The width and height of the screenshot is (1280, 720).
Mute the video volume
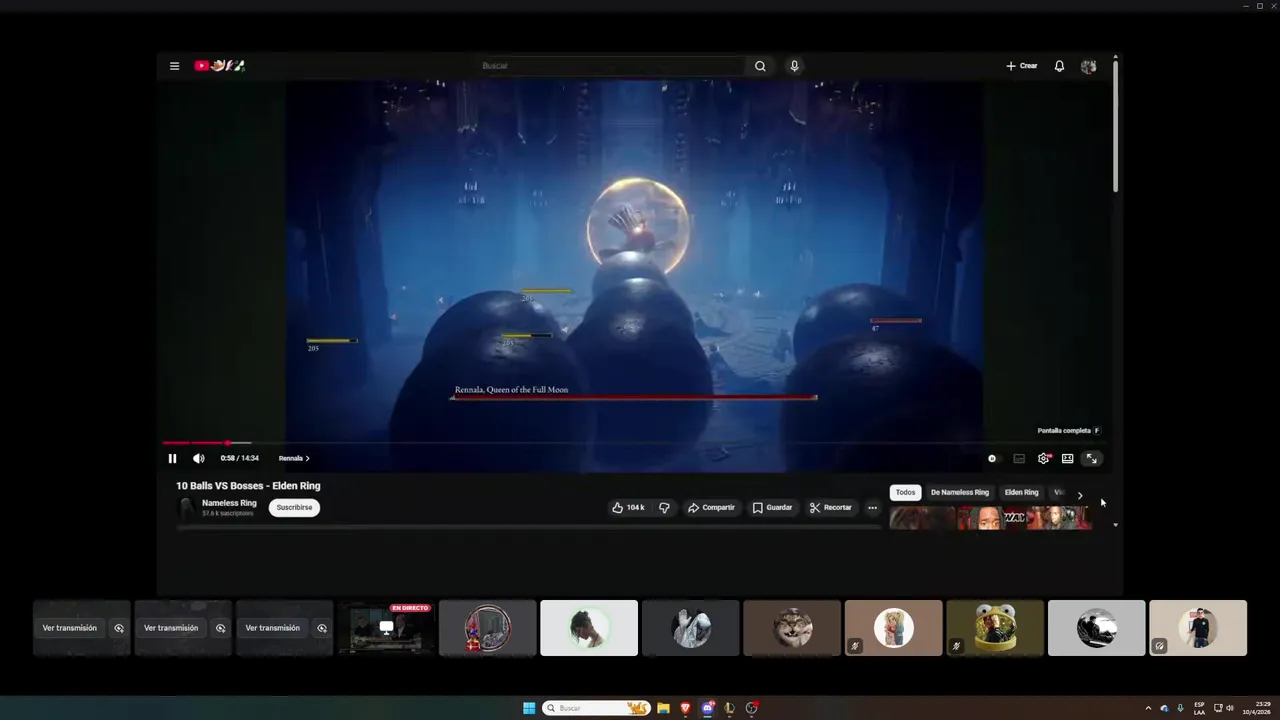tap(198, 458)
